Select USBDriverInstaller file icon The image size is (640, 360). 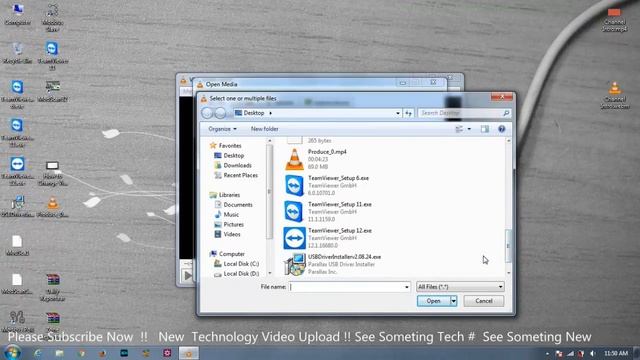click(294, 264)
